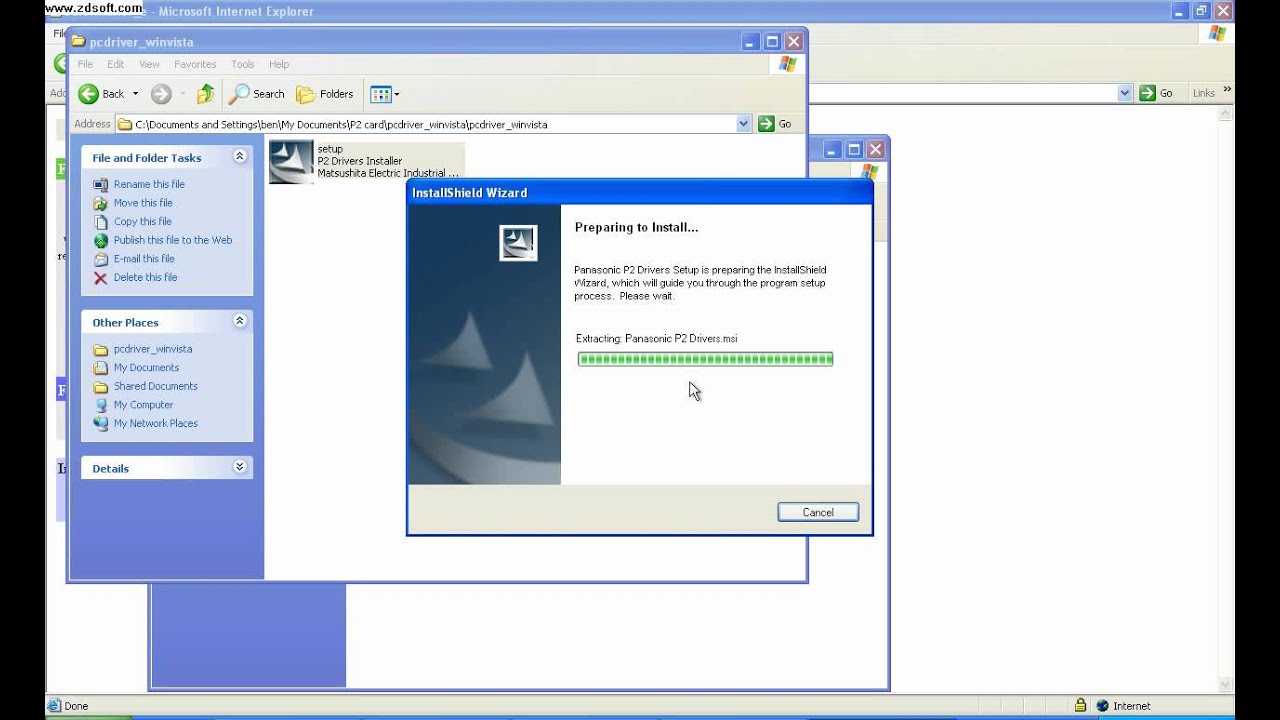Toggle the Folders pane button

325,94
